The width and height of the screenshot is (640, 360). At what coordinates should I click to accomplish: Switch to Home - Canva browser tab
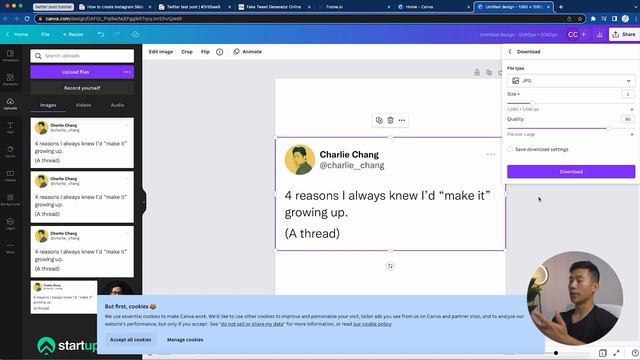pyautogui.click(x=433, y=7)
